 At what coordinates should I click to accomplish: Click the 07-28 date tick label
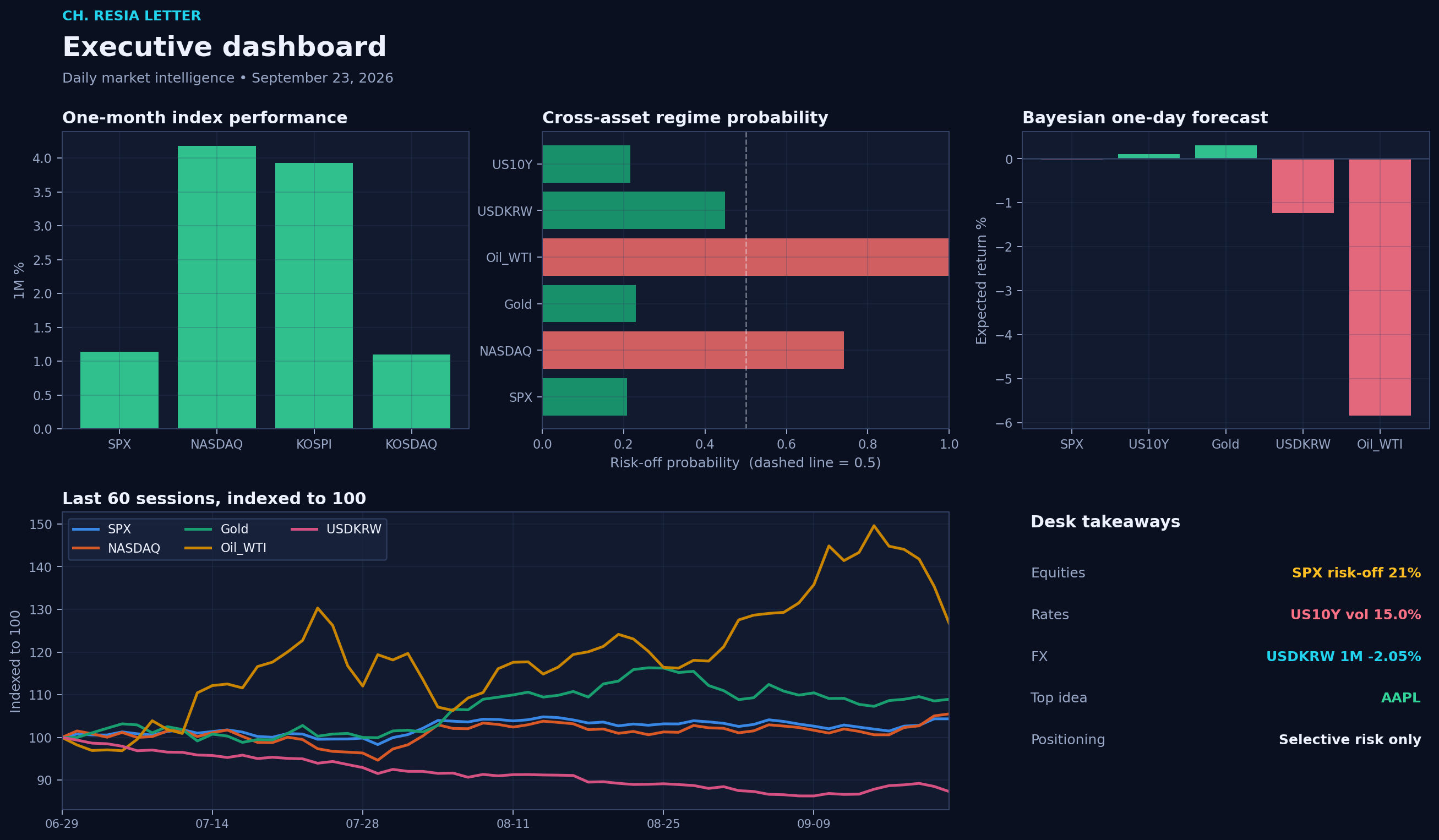click(x=362, y=824)
